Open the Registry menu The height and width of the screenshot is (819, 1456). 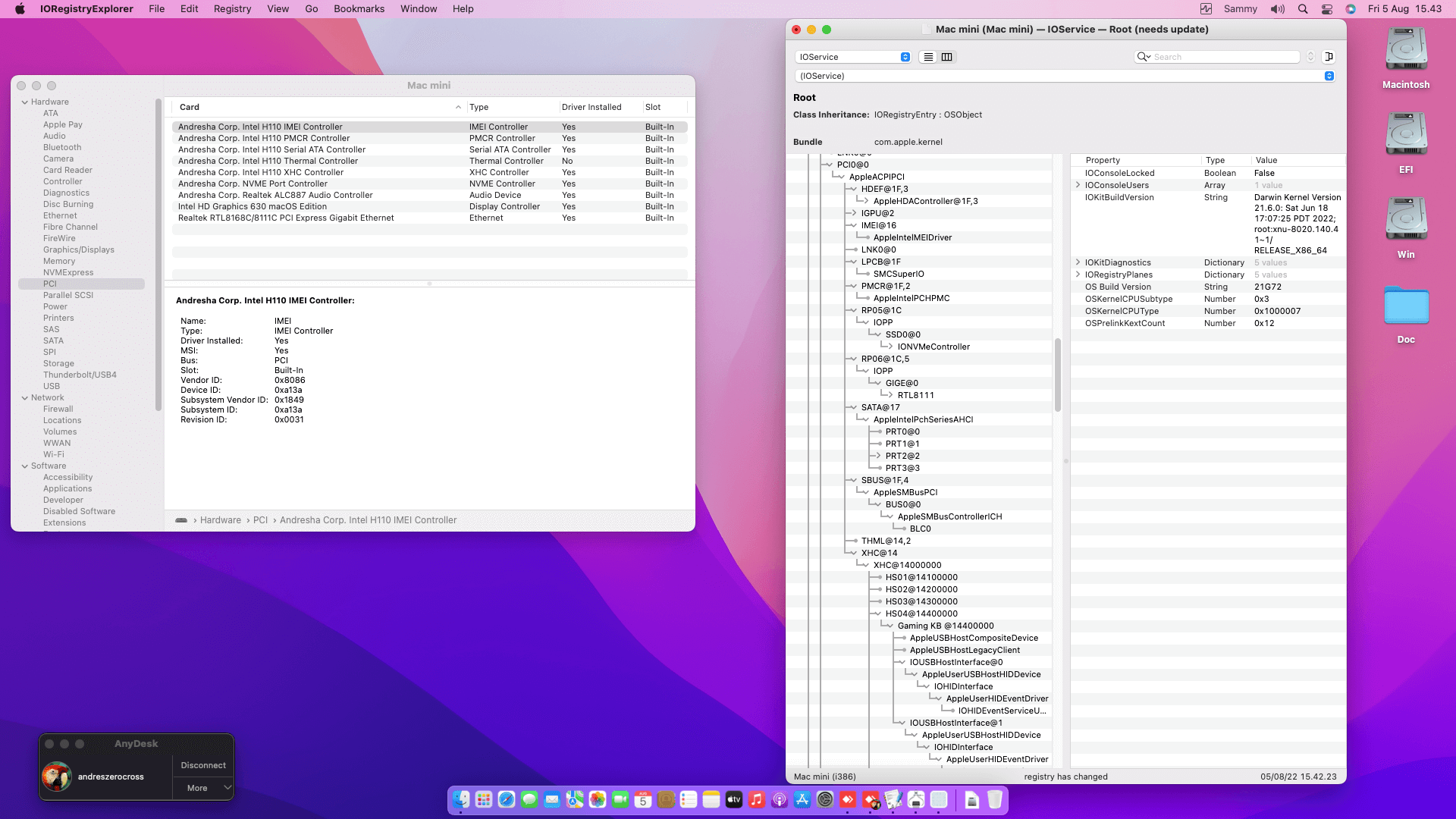tap(232, 9)
